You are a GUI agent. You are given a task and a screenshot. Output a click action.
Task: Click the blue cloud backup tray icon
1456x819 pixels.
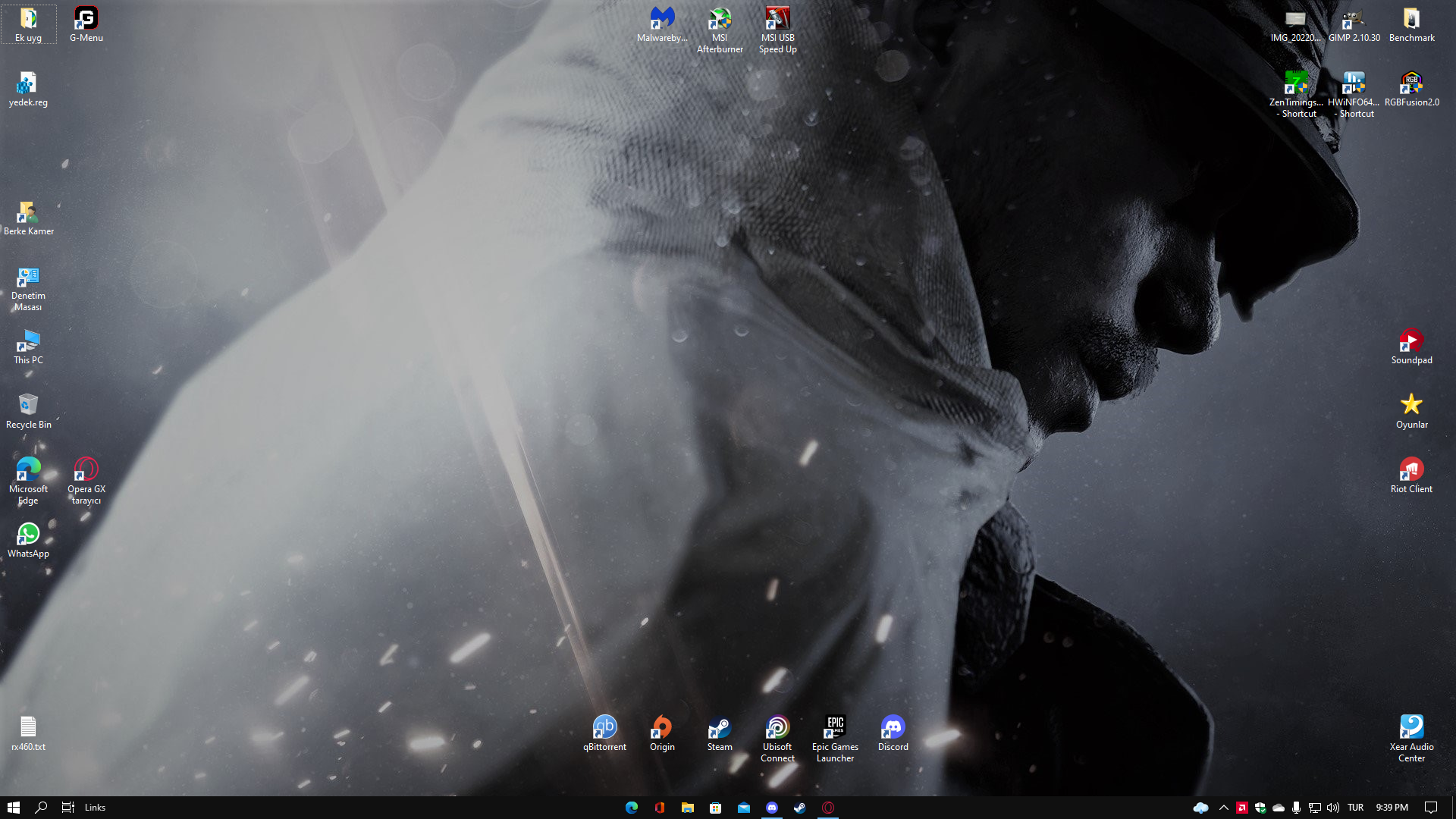(x=1200, y=808)
